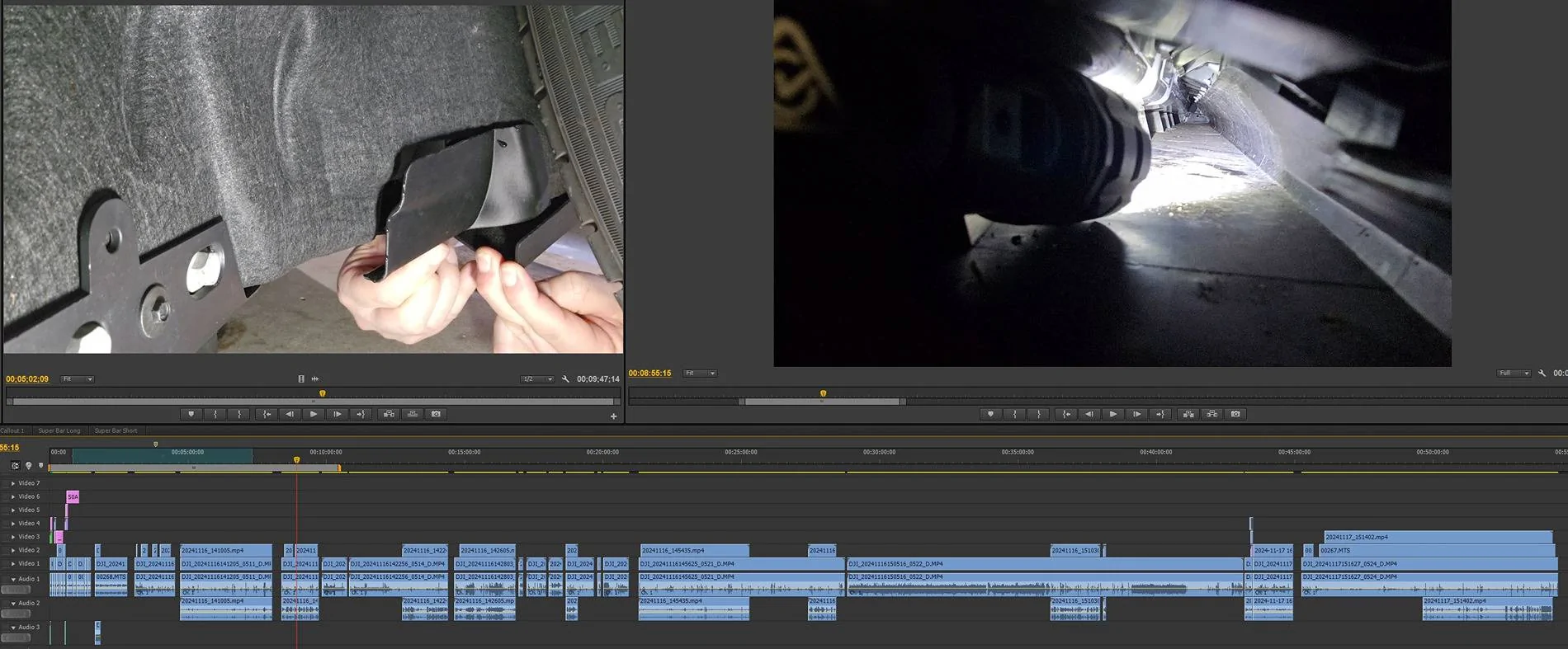Expand the Video 1 track
The image size is (1568, 649).
[13, 564]
